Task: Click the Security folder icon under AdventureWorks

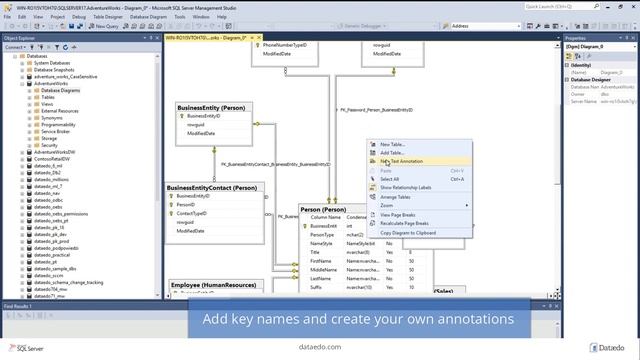Action: tap(37, 145)
